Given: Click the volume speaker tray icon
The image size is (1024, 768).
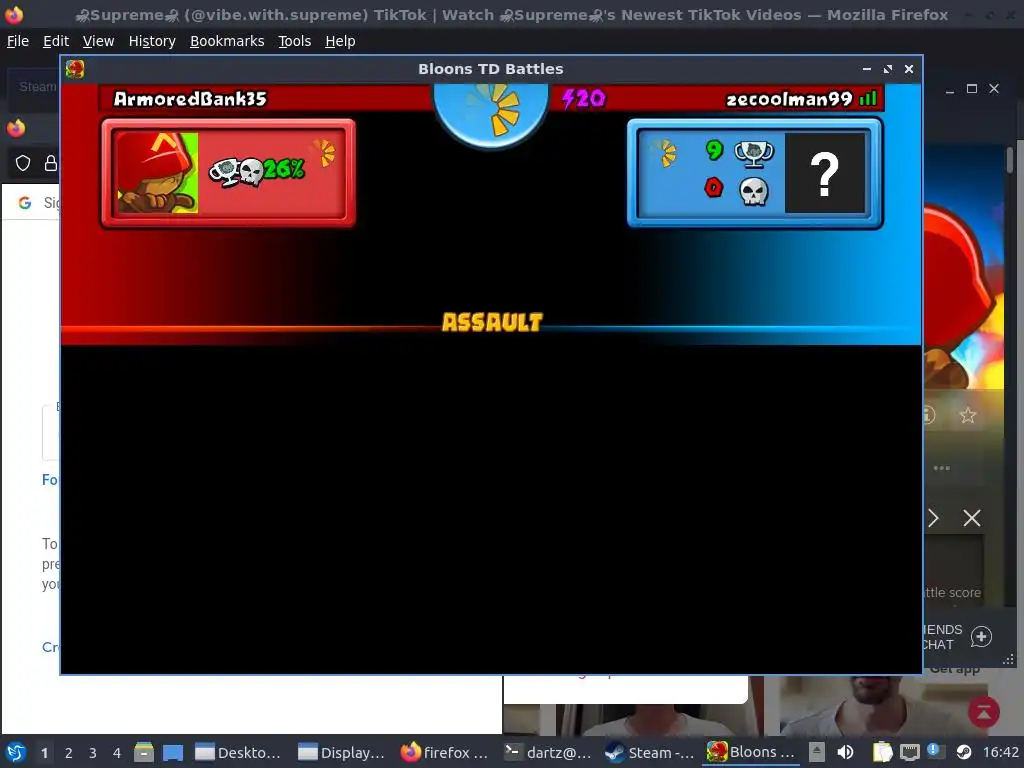Looking at the screenshot, I should click(x=846, y=752).
